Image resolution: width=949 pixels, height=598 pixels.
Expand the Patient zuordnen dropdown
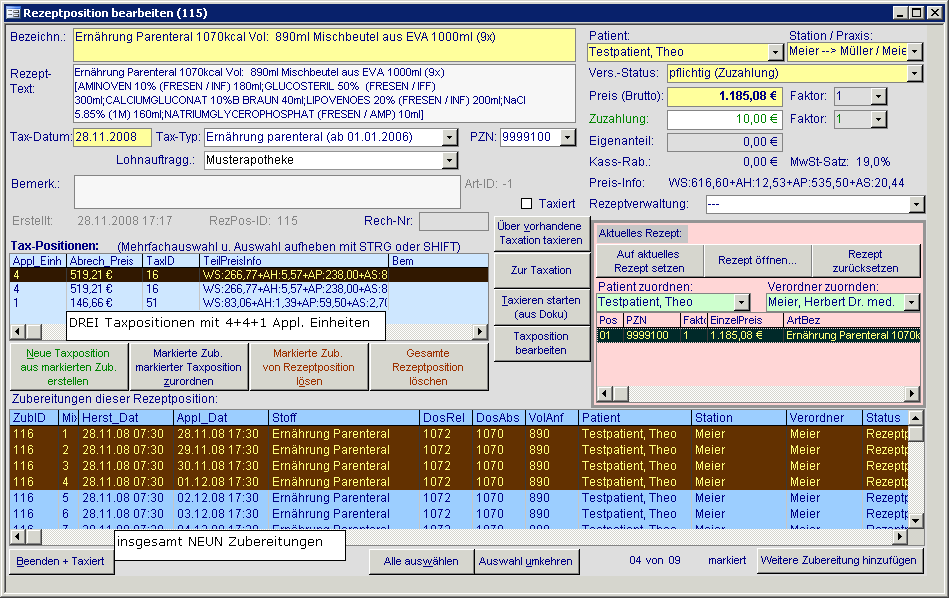point(741,302)
